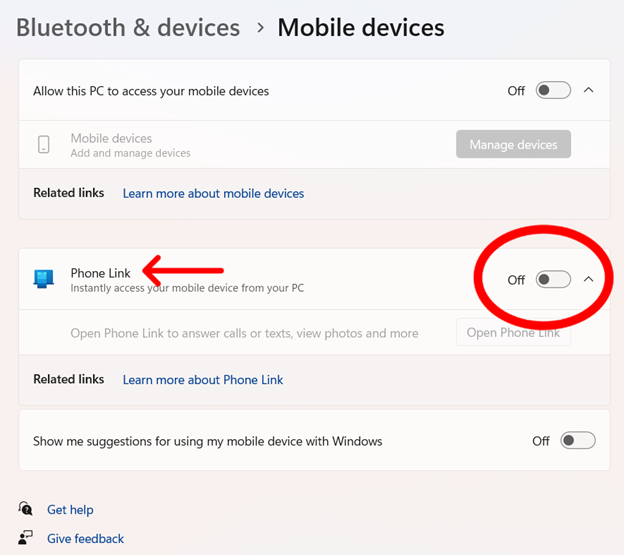Click 'Open Phone Link to answer calls' text
624x555 pixels.
244,333
